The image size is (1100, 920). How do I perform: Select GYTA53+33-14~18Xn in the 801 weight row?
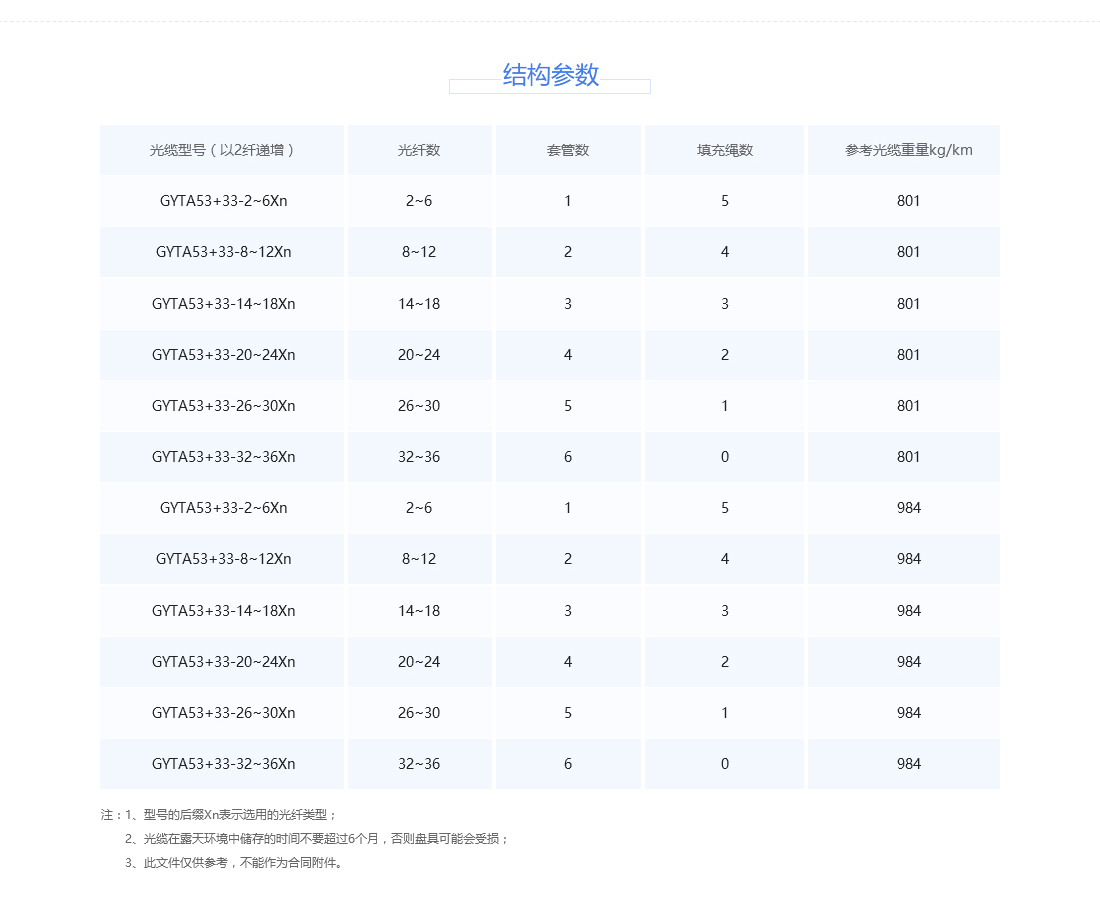pyautogui.click(x=224, y=304)
